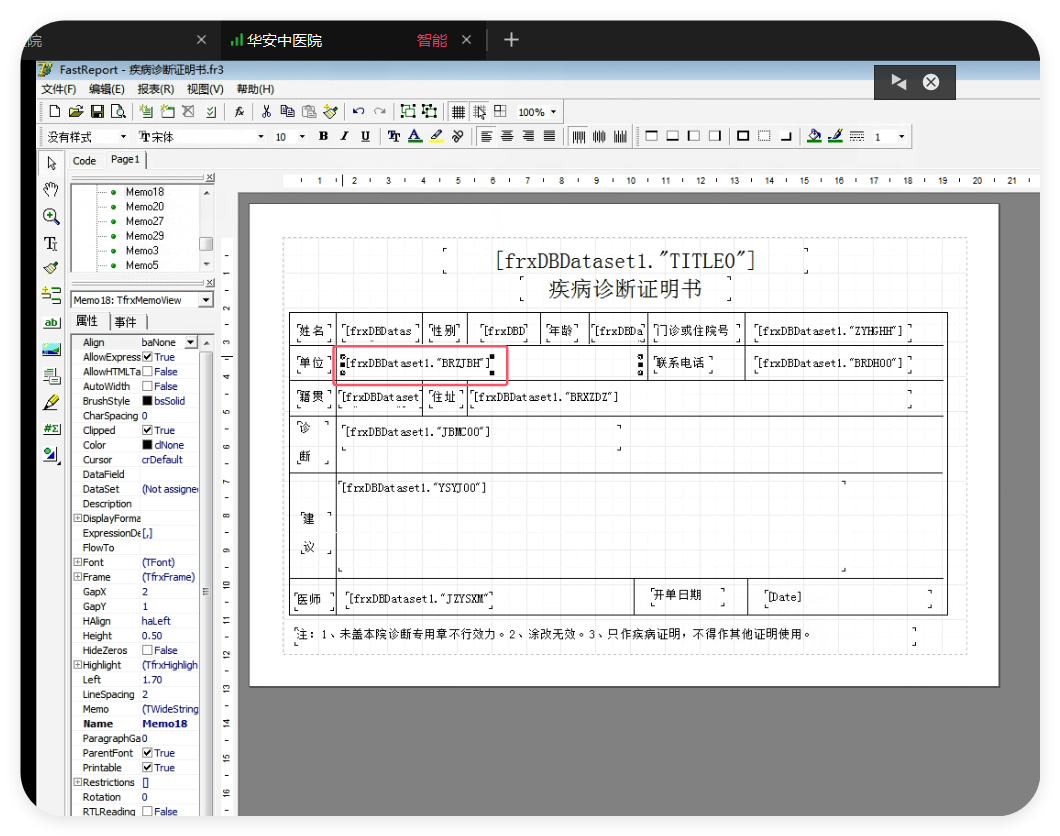The height and width of the screenshot is (836, 1060).
Task: Select the text edit tool
Action: coord(51,243)
